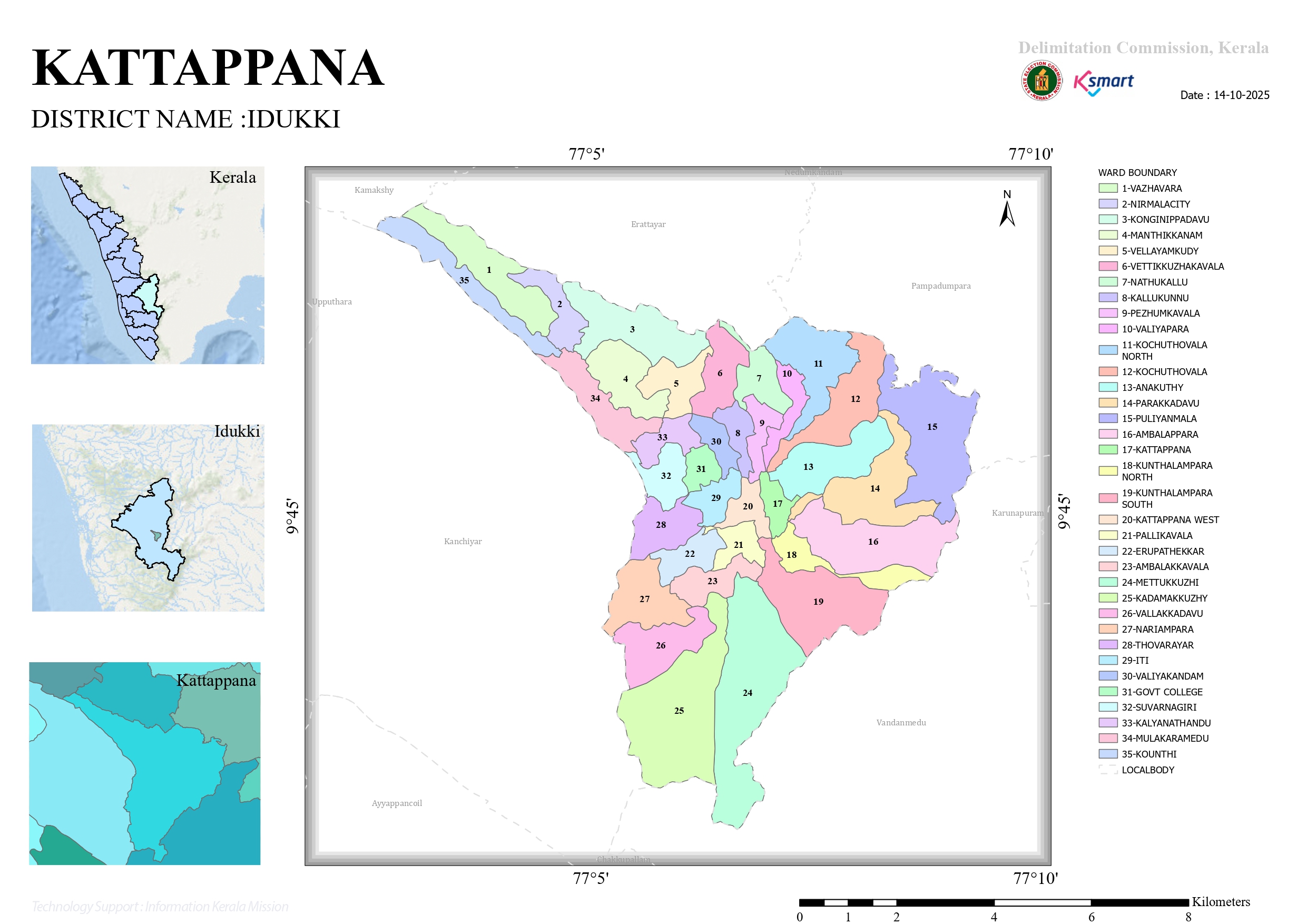Select the '3-KONGINIPPADAVU' legend label

pyautogui.click(x=1165, y=220)
